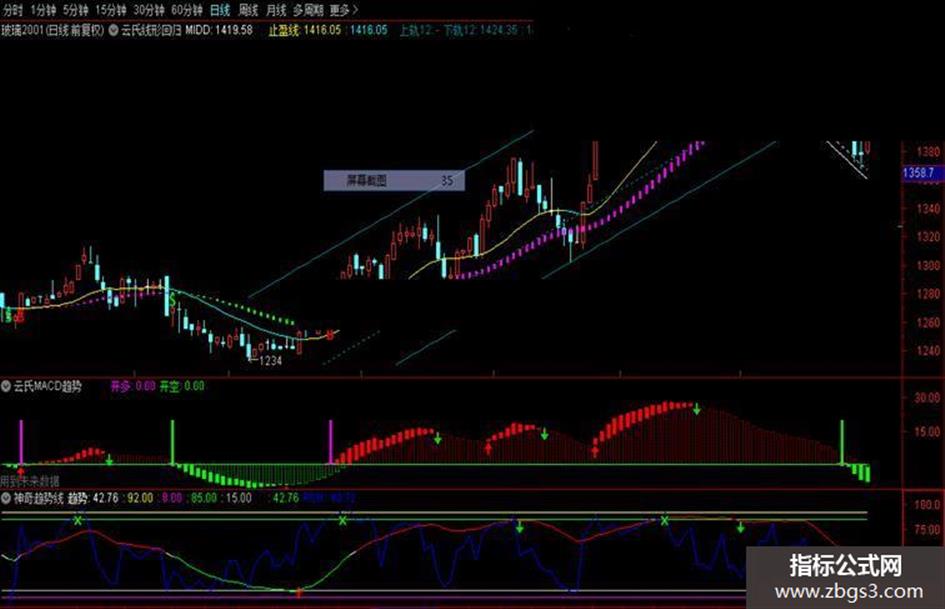Screen dimensions: 945x609
Task: Select the 60分钟 period tab
Action: click(187, 10)
